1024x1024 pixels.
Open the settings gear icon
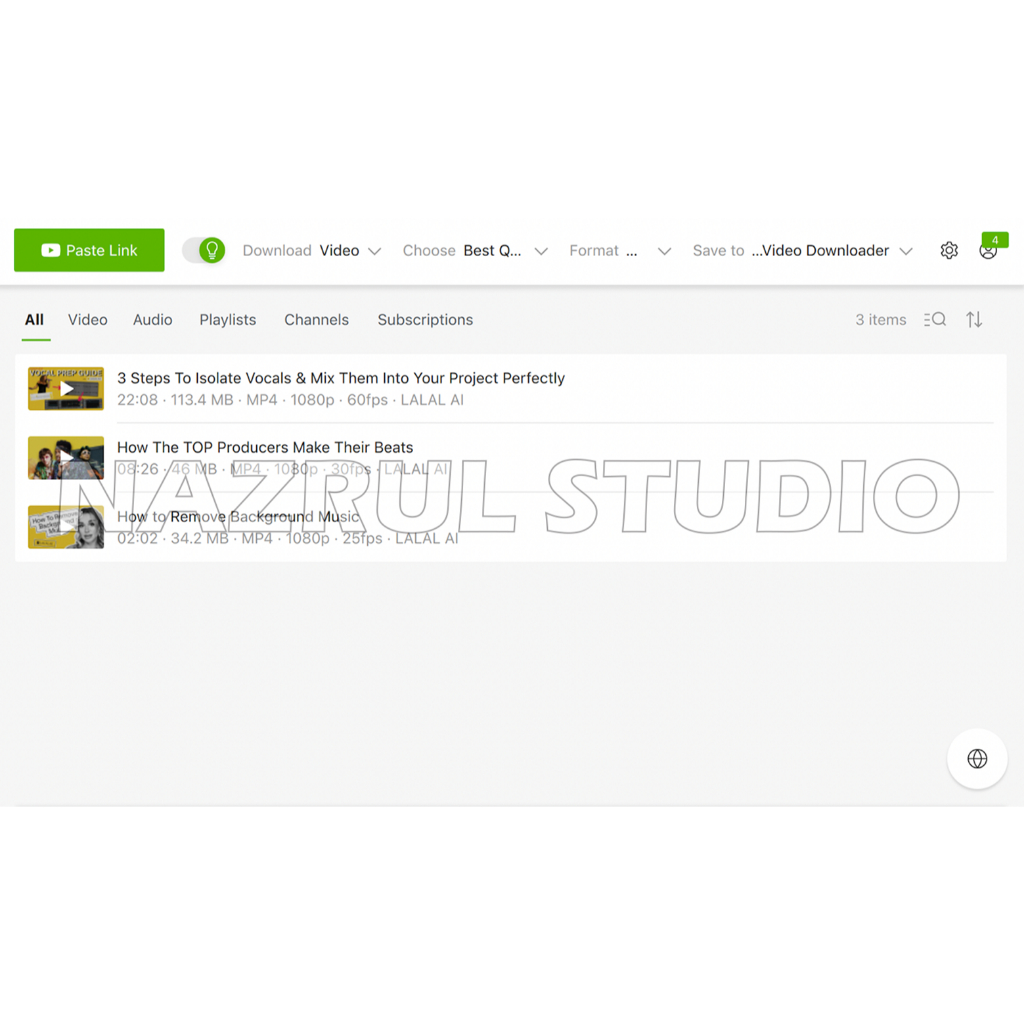[949, 251]
